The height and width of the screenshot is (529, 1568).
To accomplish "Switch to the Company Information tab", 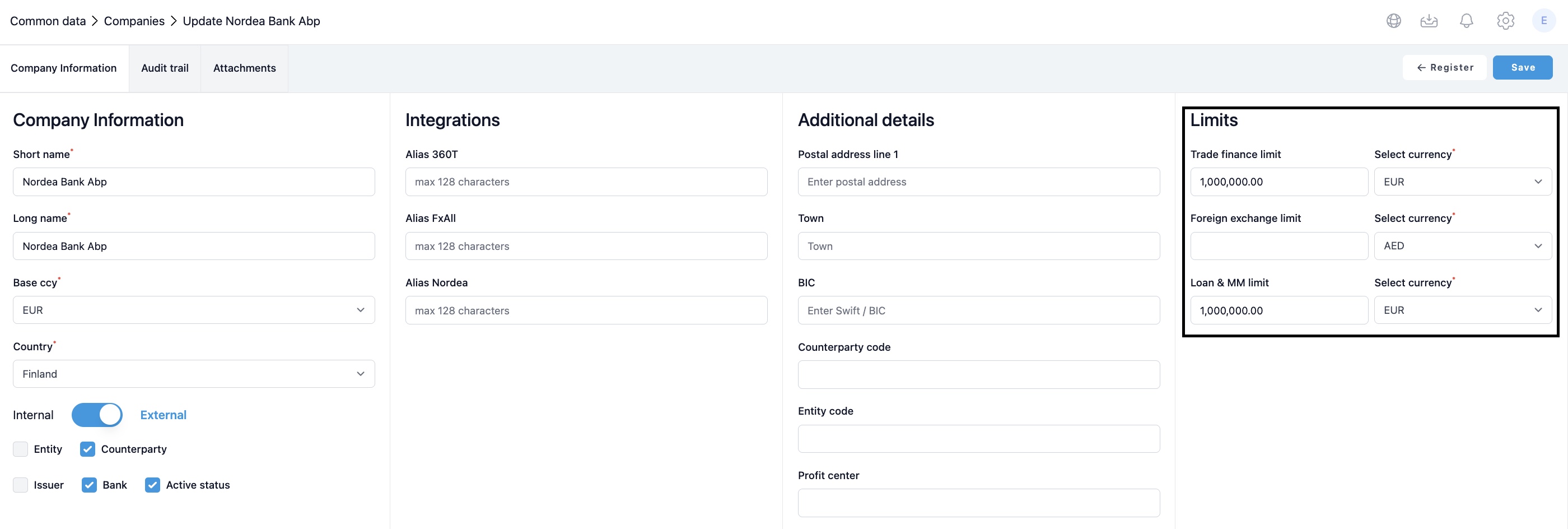I will 63,68.
